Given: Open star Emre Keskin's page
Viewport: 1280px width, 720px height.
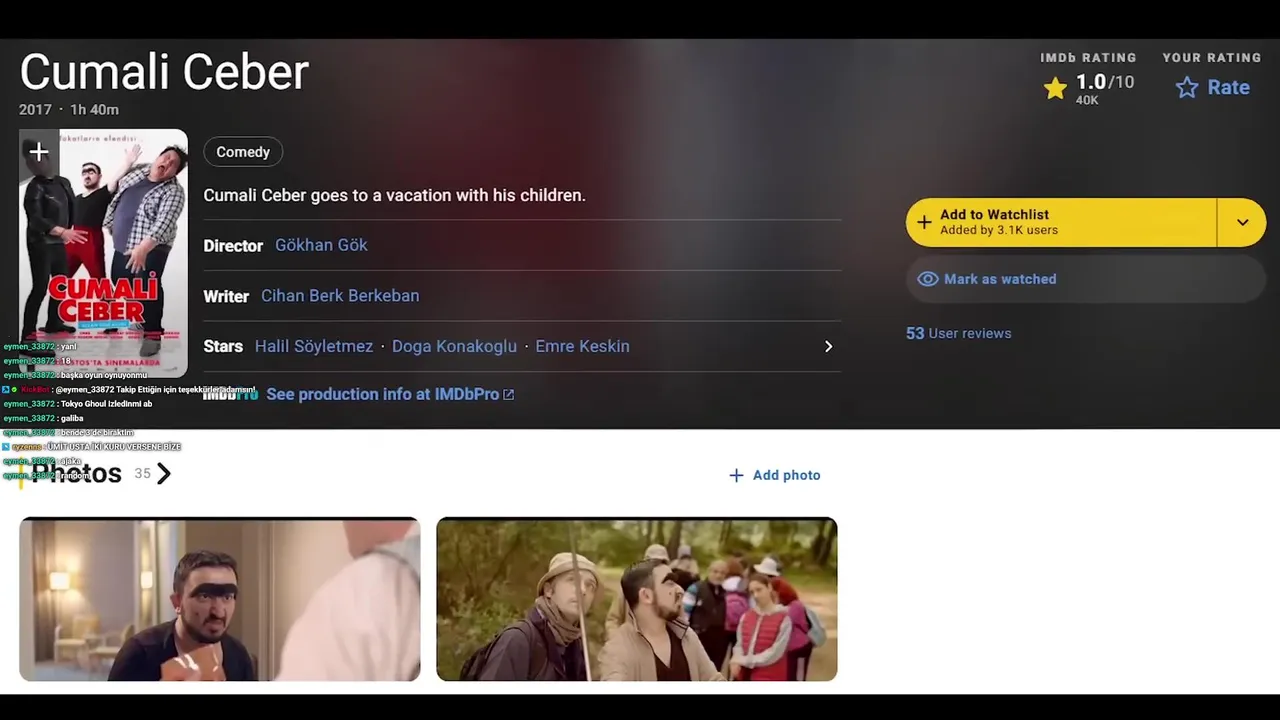Looking at the screenshot, I should pos(582,346).
